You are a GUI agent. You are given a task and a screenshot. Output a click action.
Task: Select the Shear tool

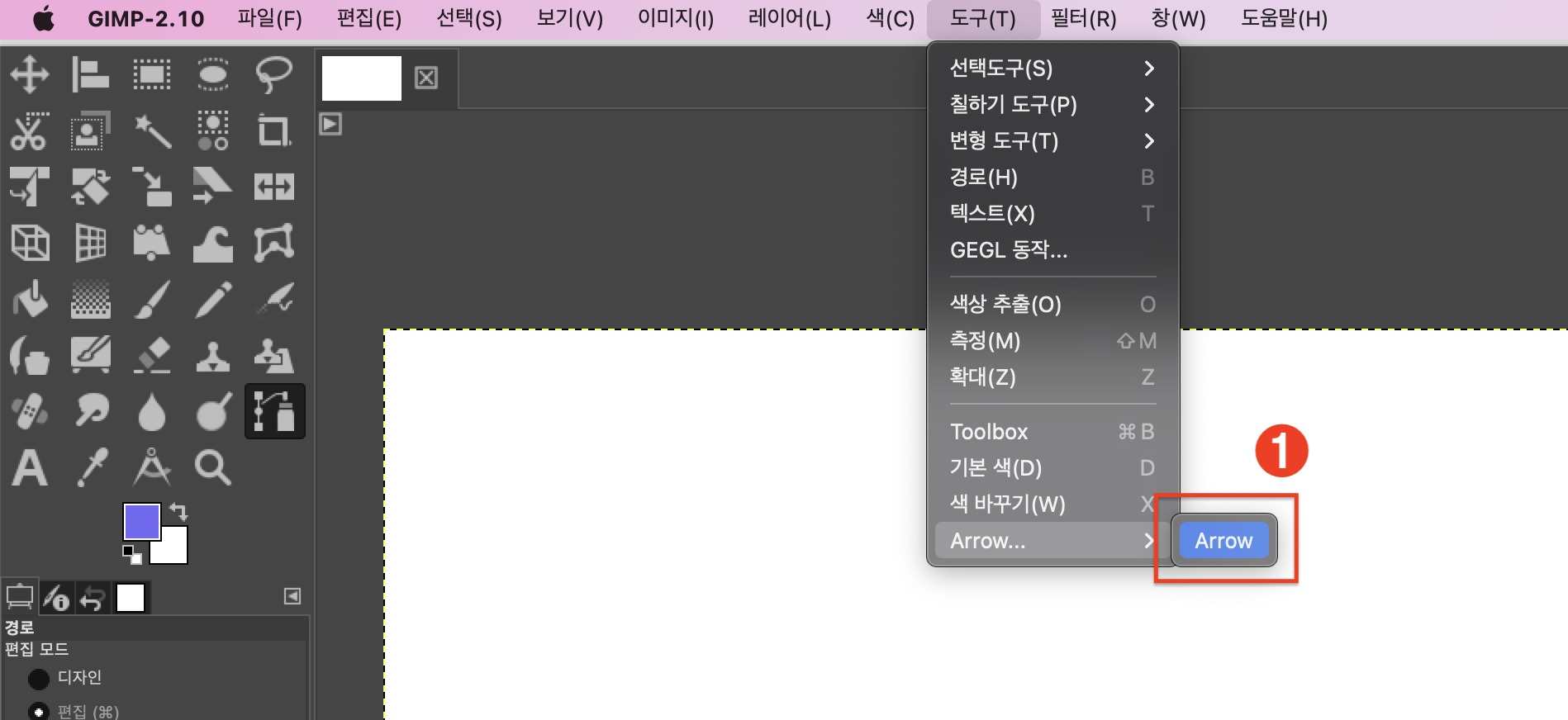tap(213, 187)
